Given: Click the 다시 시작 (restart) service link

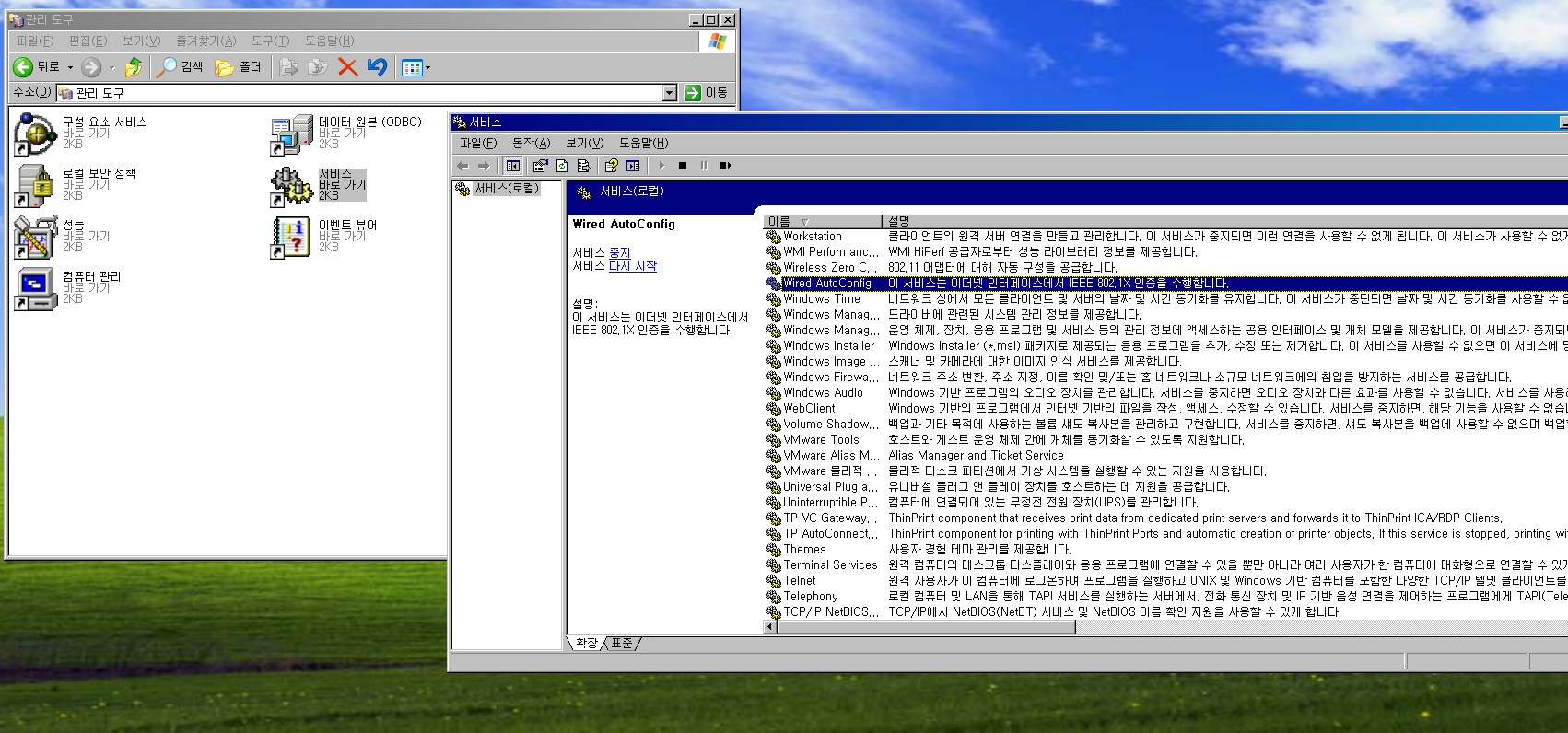Looking at the screenshot, I should click(x=633, y=266).
